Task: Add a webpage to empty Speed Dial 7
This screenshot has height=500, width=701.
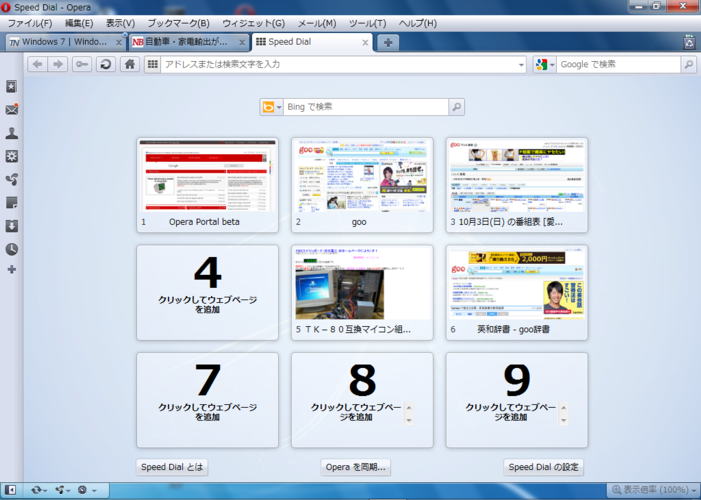Action: tap(207, 400)
